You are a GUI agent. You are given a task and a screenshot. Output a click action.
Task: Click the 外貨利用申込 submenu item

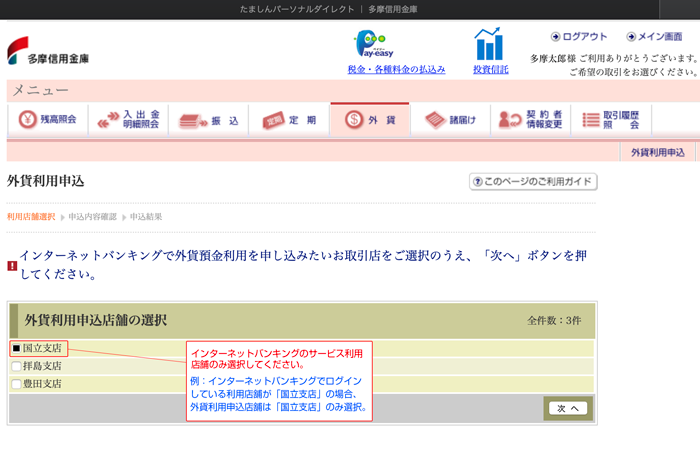coord(657,152)
